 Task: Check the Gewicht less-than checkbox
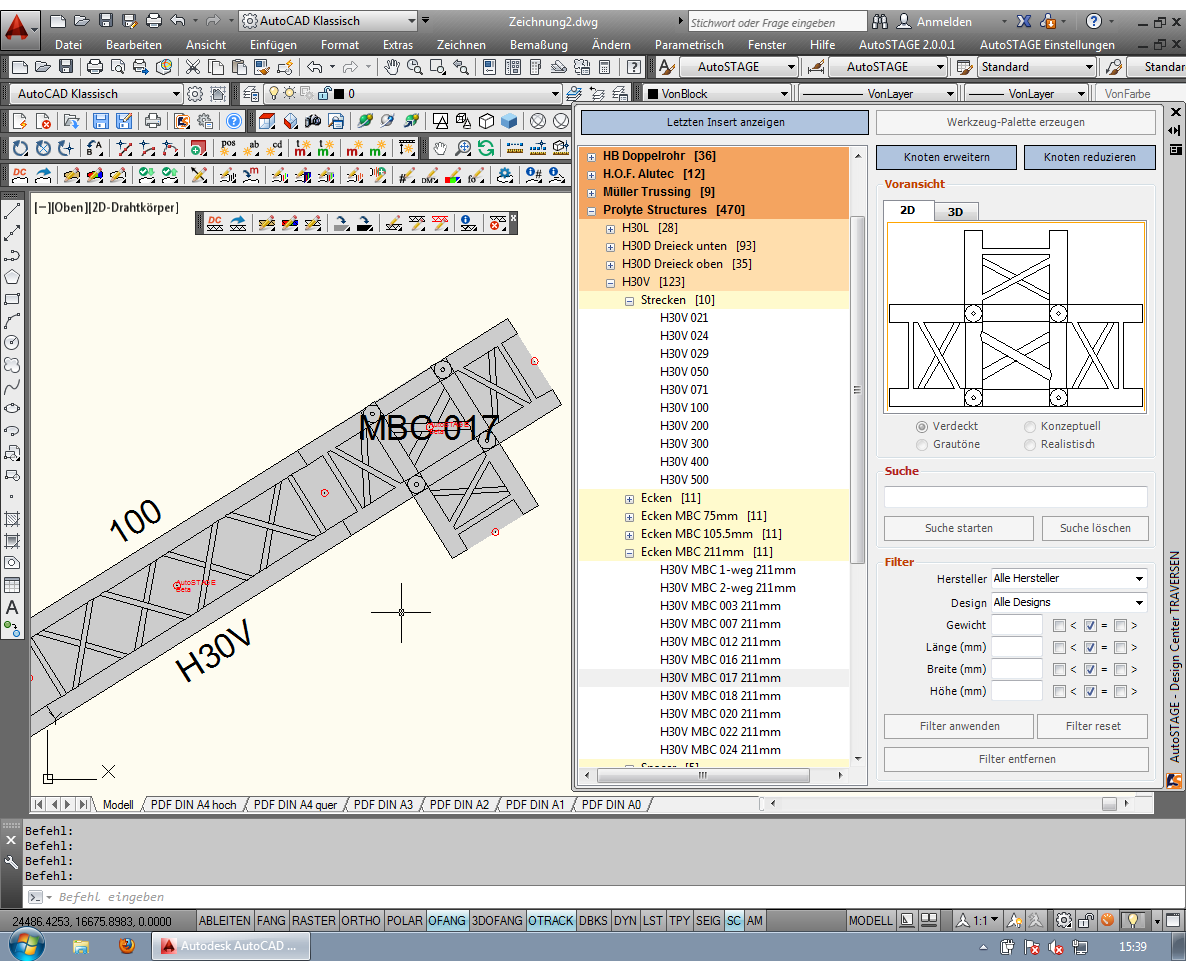coord(1059,626)
